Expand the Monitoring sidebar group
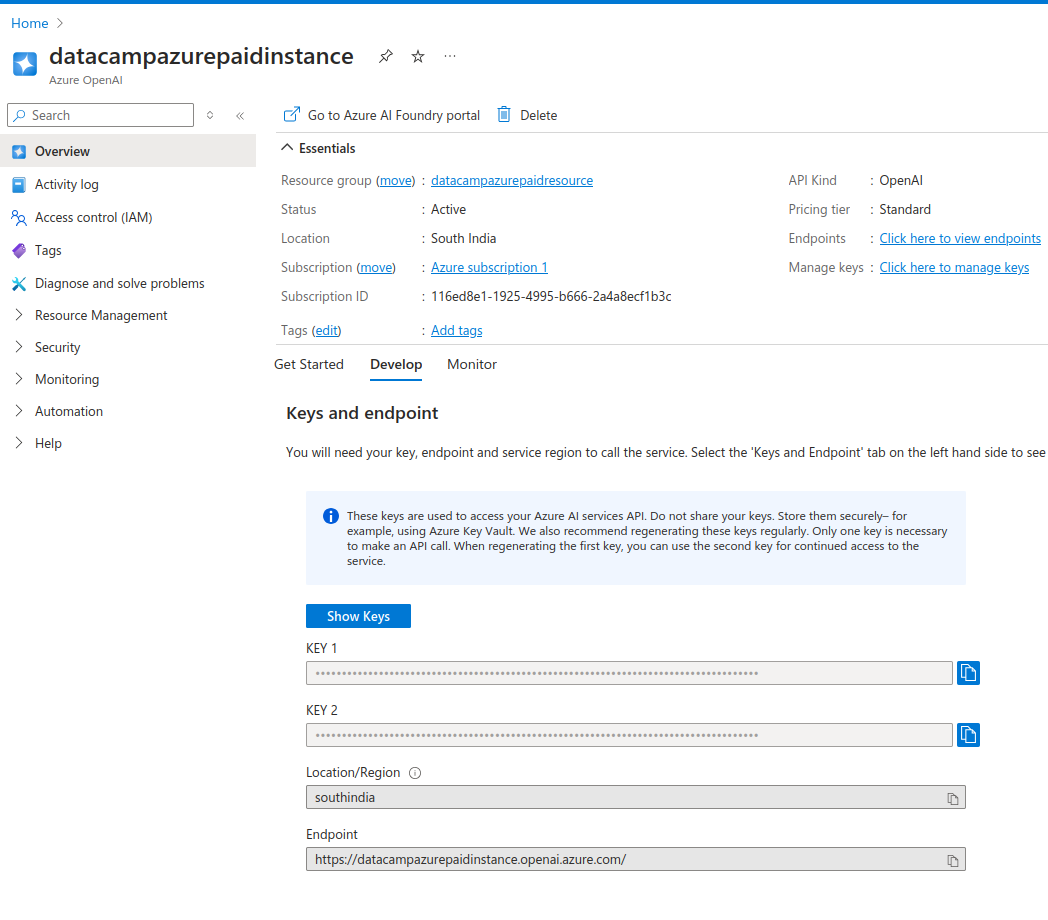The width and height of the screenshot is (1048, 920). (19, 379)
